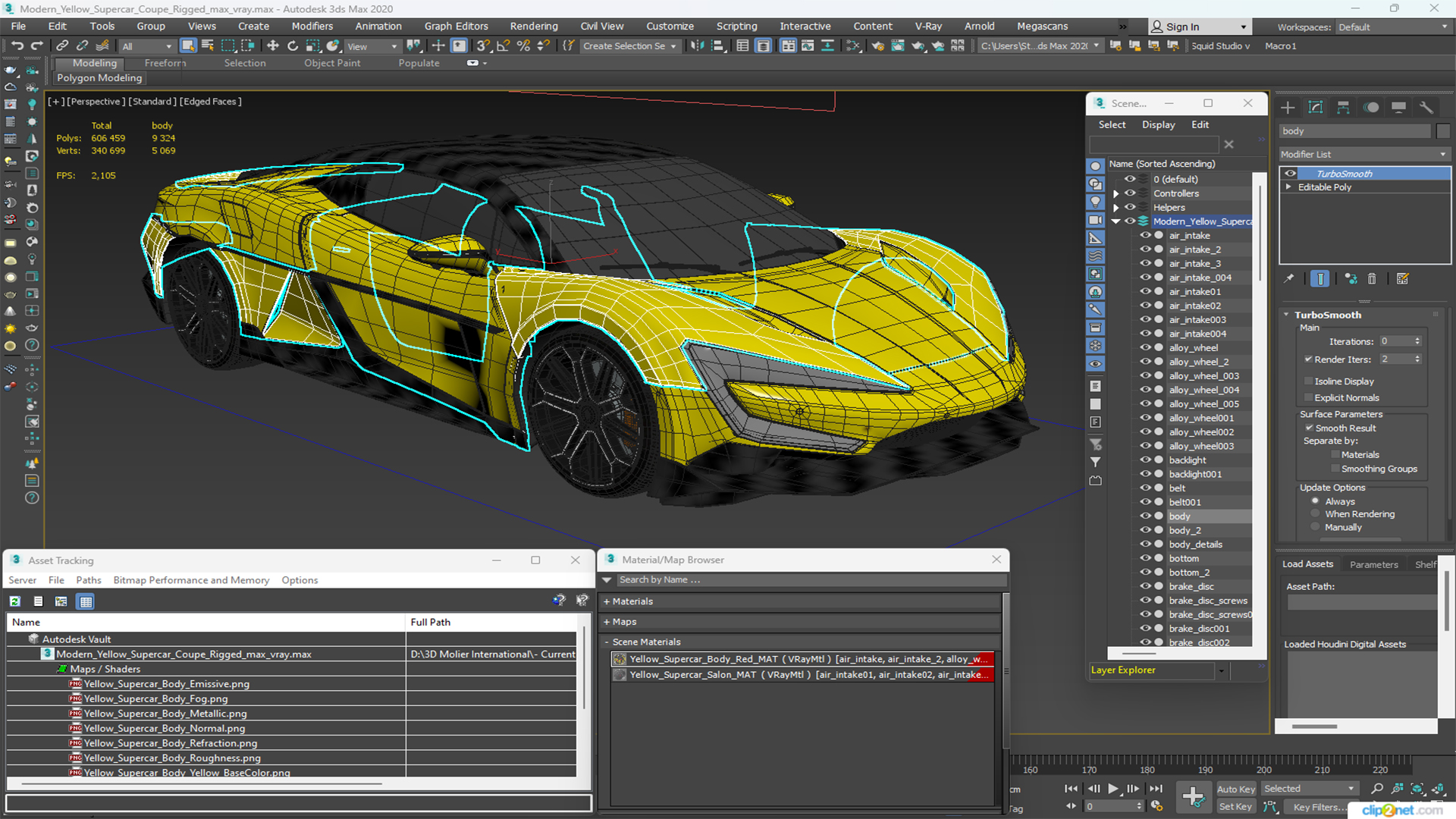Click the Mirror tool icon
This screenshot has height=819, width=1456.
697,46
